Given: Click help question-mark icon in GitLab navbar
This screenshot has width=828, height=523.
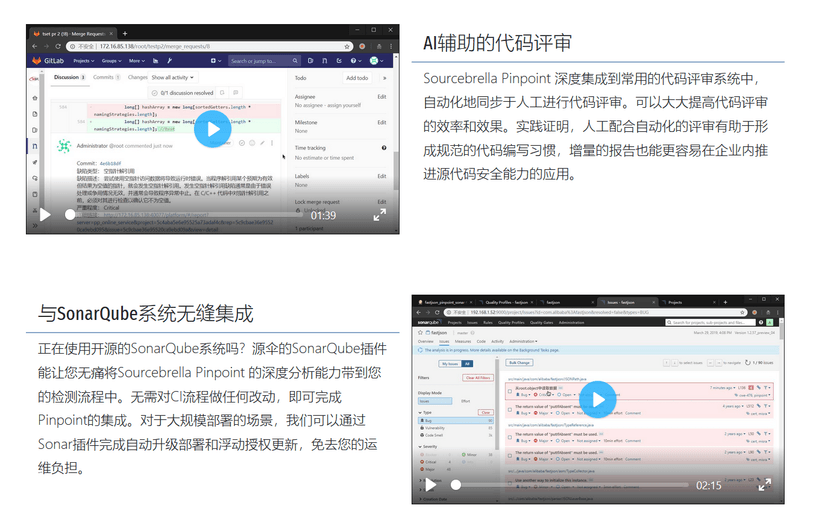Looking at the screenshot, I should click(355, 61).
